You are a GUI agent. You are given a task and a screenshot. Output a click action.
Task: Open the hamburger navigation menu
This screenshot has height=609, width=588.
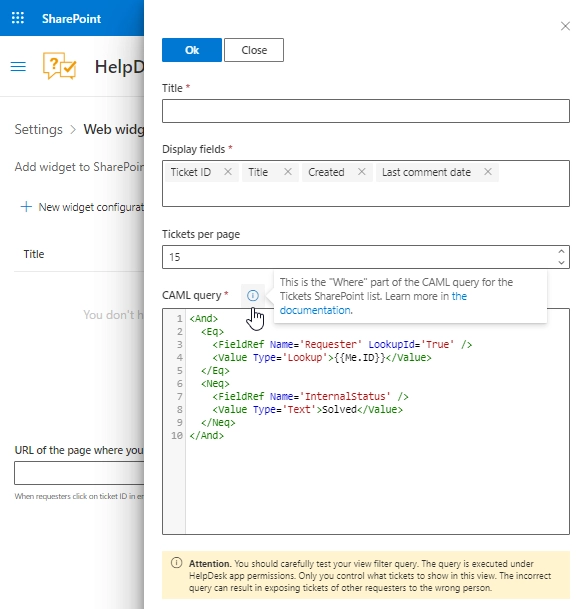(x=18, y=67)
